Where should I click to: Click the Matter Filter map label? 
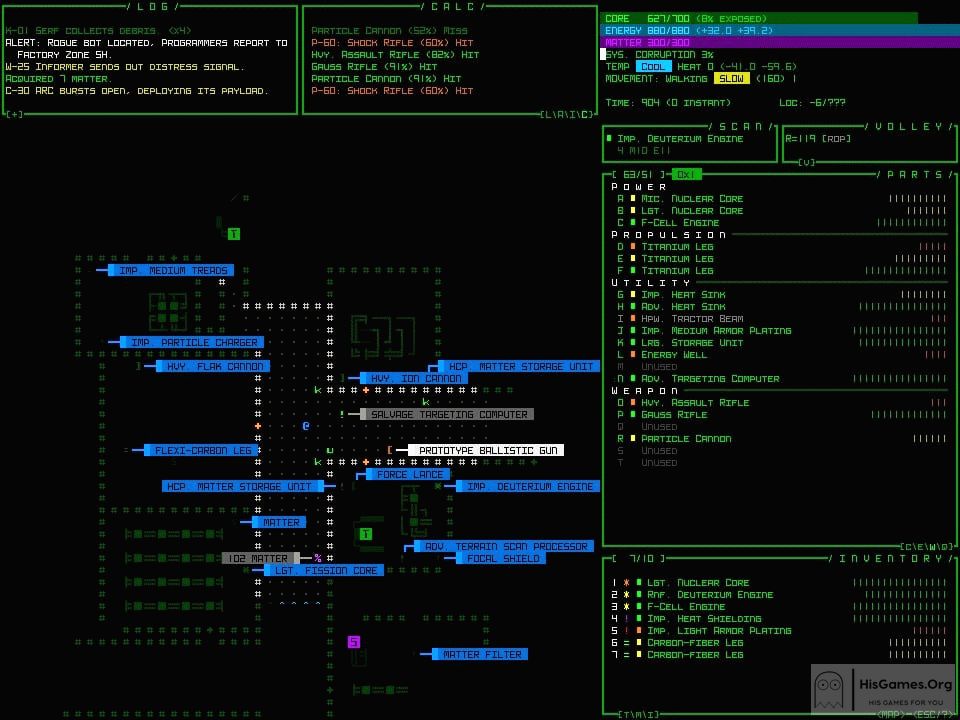480,654
